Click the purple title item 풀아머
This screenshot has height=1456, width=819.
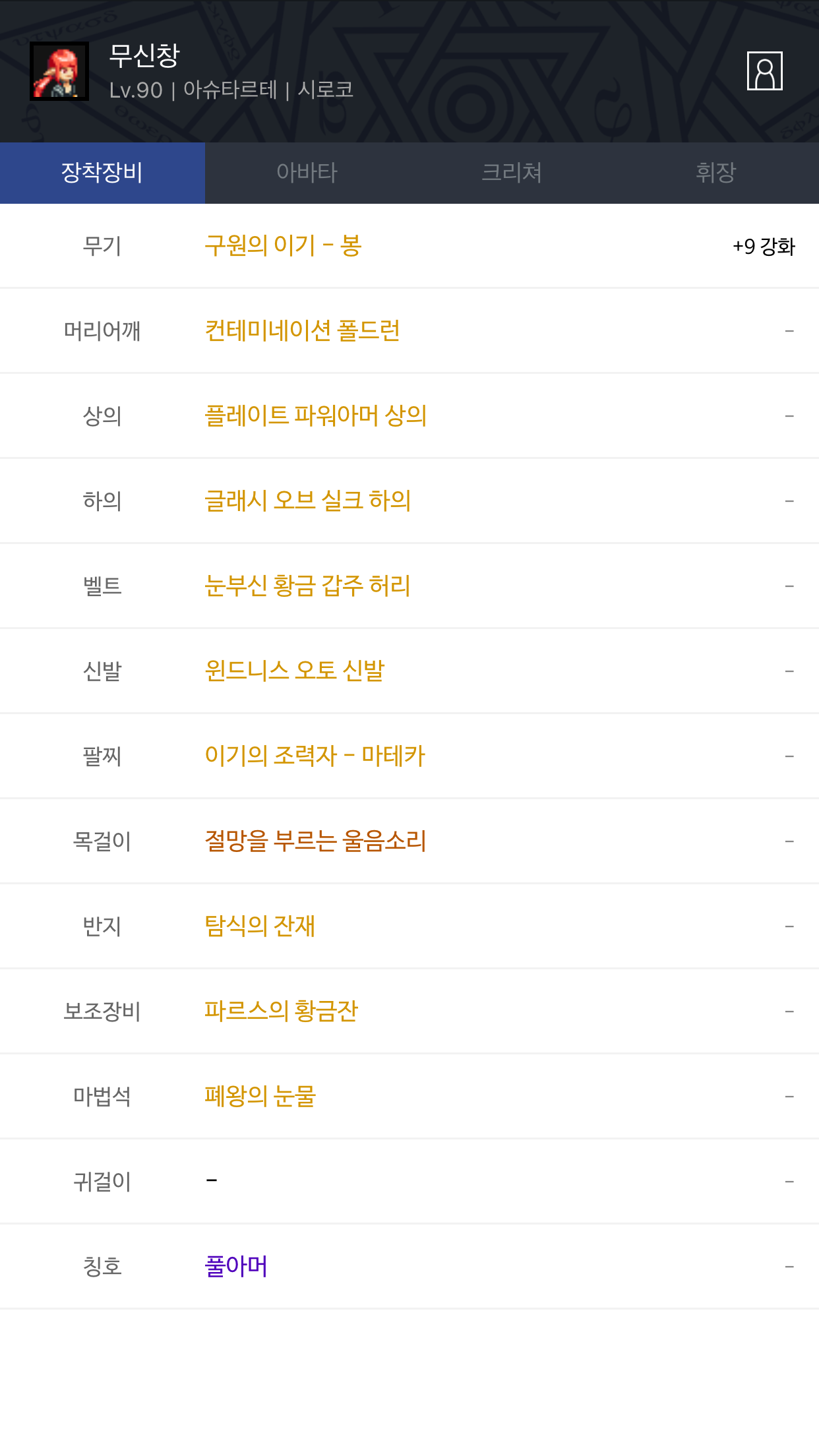point(236,1267)
